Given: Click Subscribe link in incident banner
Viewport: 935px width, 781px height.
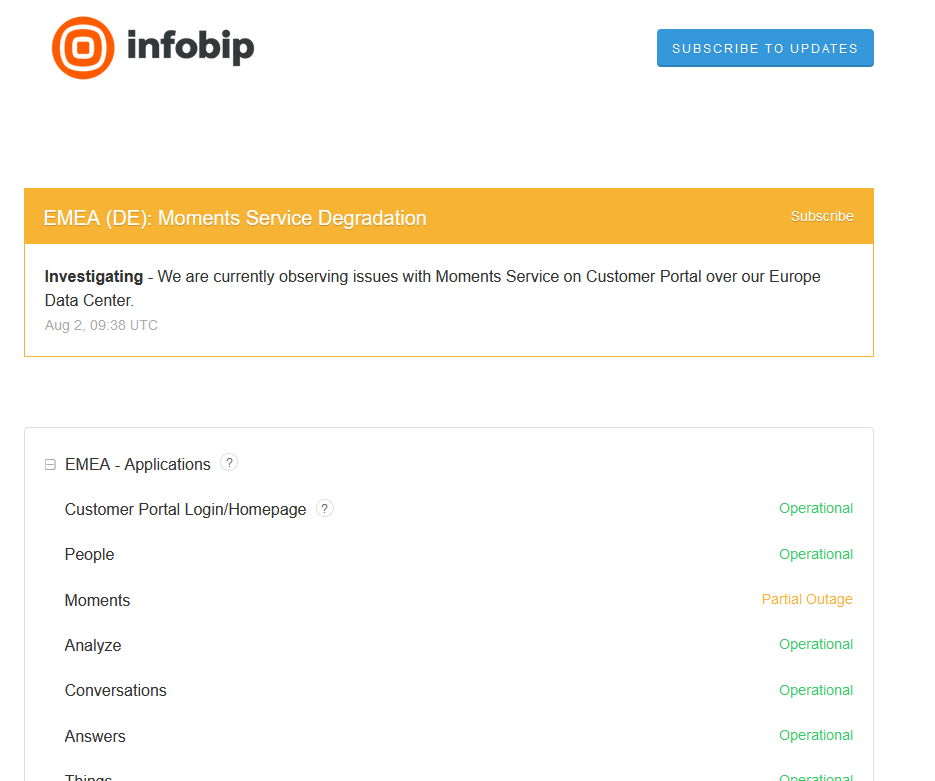Looking at the screenshot, I should click(x=821, y=216).
